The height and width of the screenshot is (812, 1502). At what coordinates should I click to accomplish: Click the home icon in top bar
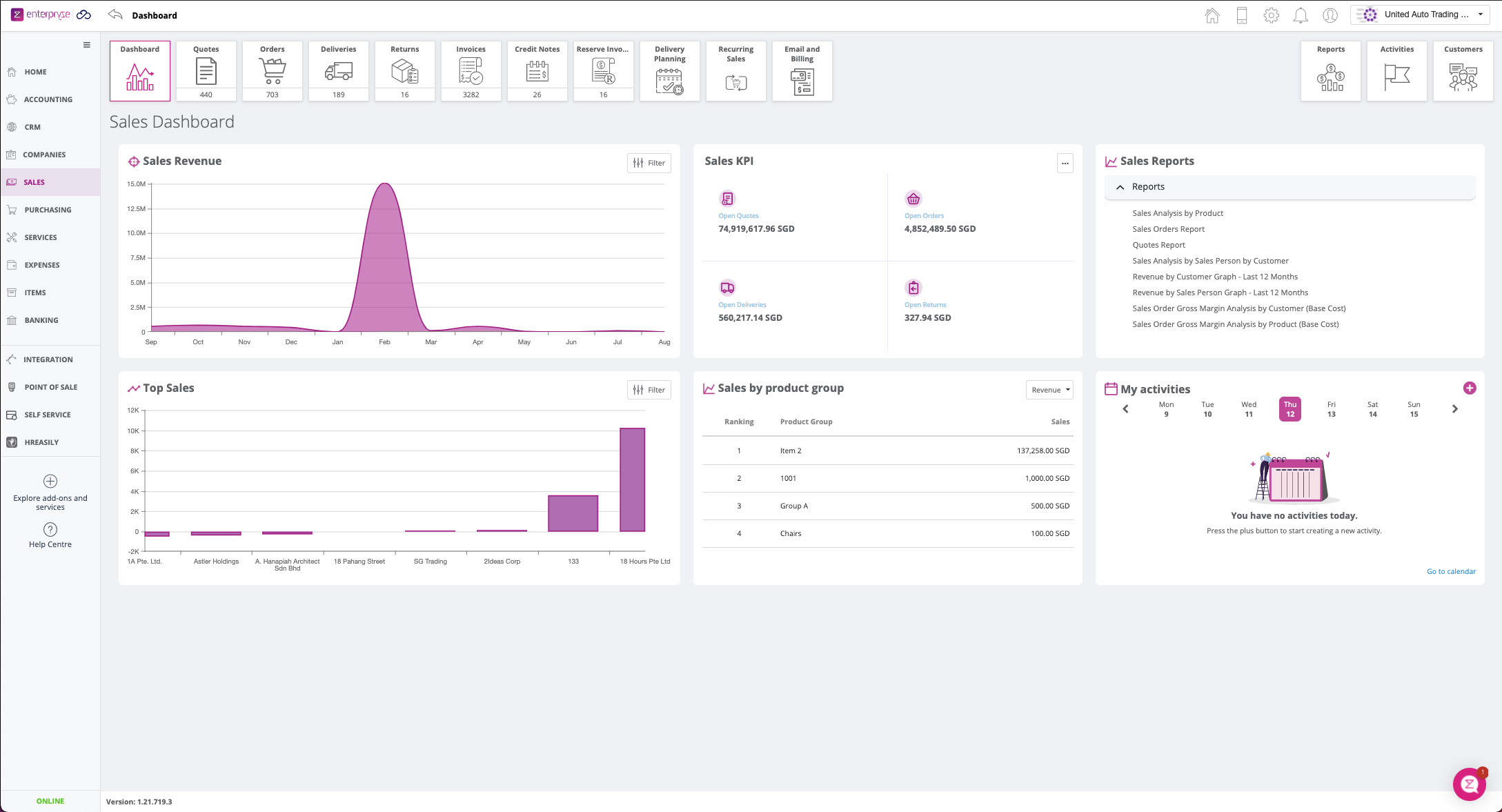pyautogui.click(x=1212, y=15)
